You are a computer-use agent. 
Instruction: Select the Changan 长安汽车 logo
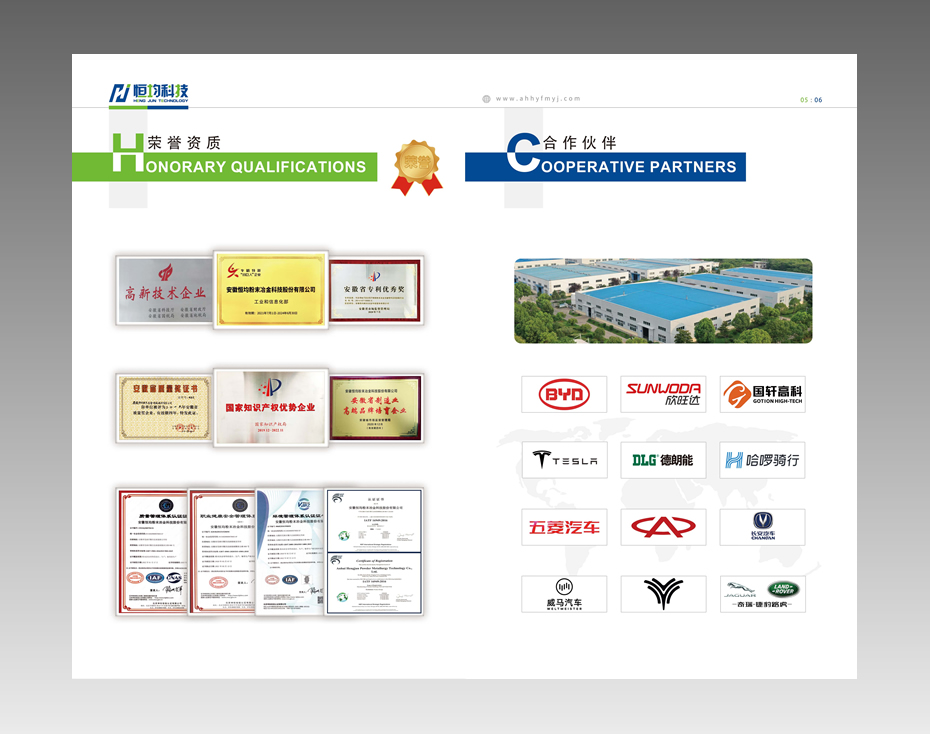coord(763,527)
